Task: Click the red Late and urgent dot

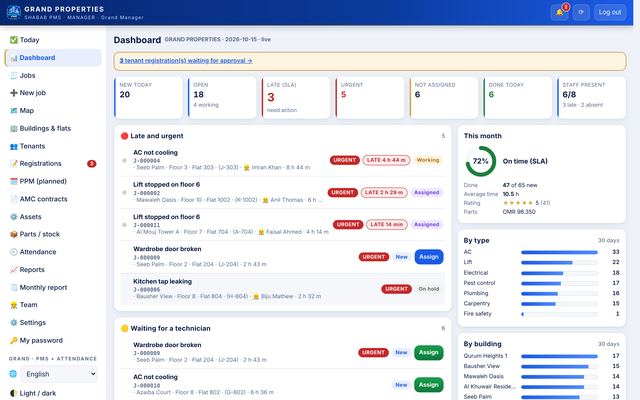Action: (x=124, y=136)
